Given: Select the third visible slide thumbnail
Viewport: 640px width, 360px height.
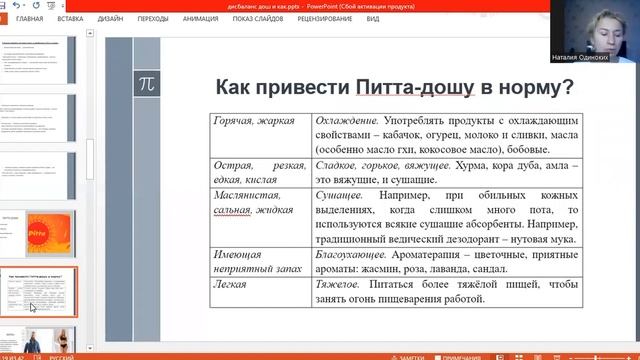Looking at the screenshot, I should (x=38, y=176).
